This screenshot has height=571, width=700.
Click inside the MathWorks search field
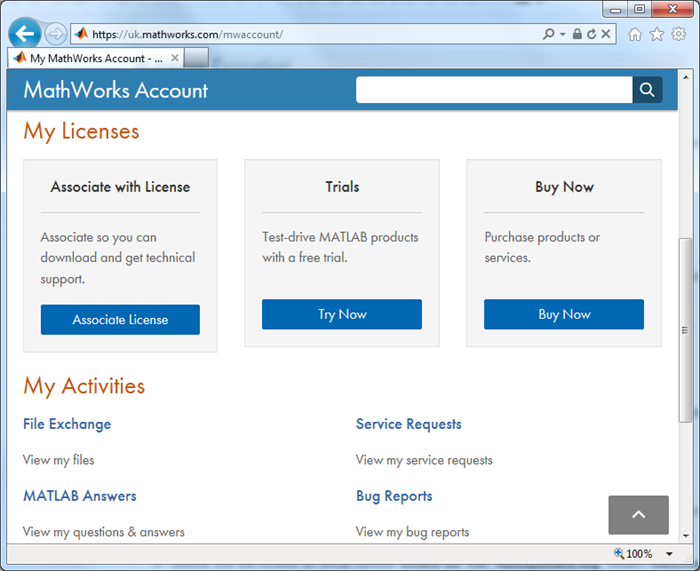click(x=494, y=90)
